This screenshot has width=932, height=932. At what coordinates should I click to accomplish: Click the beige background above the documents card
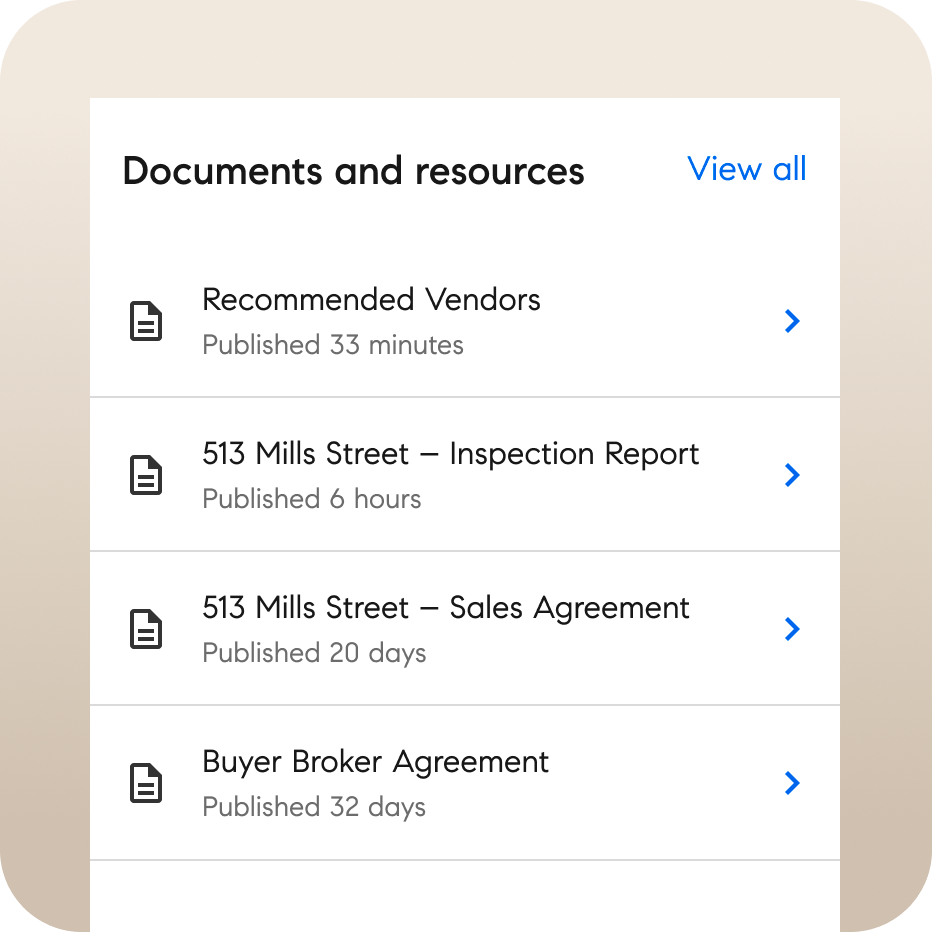pos(464,50)
